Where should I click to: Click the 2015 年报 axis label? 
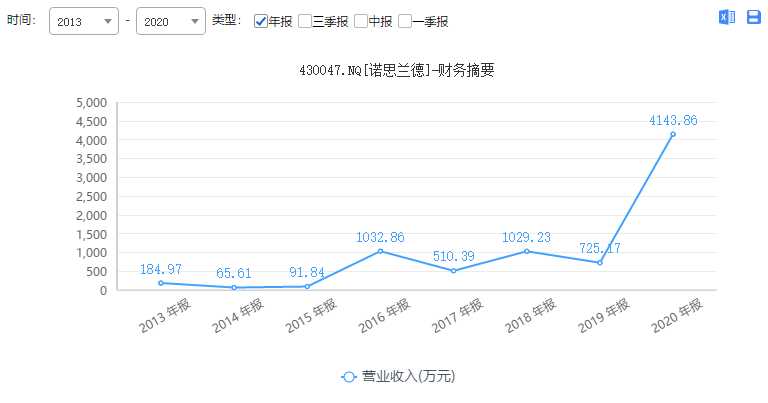(x=312, y=316)
